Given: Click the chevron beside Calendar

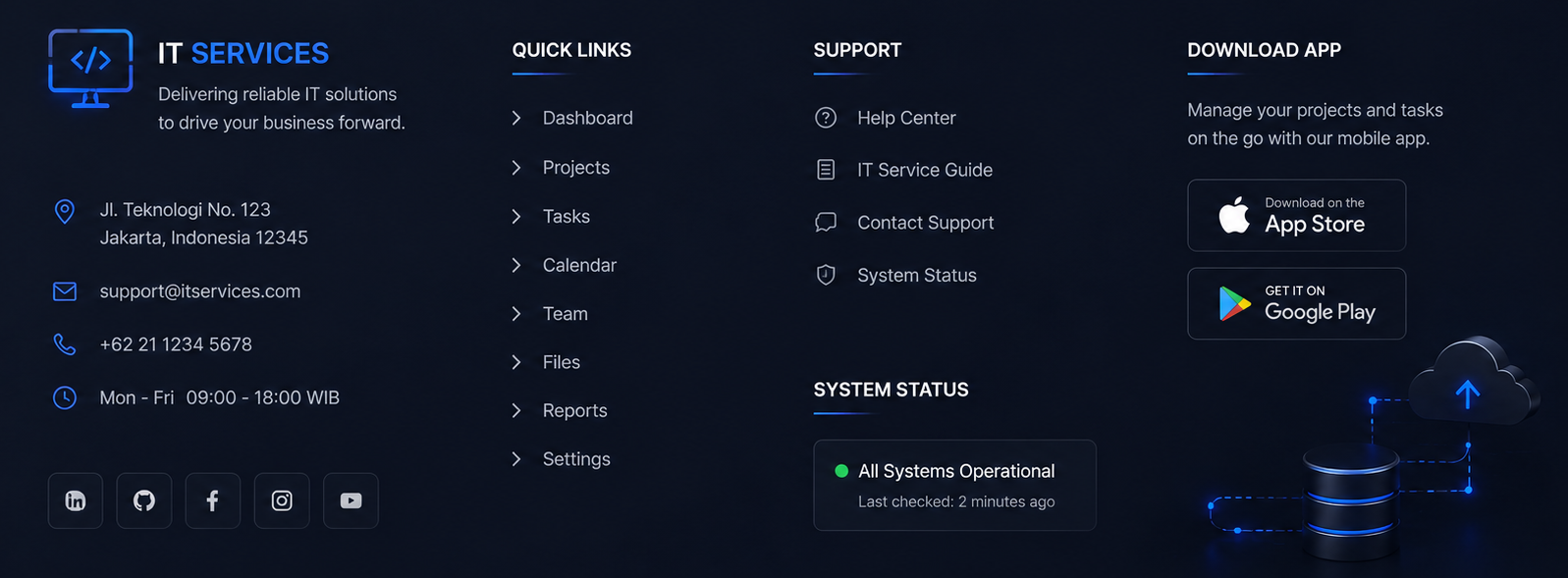Looking at the screenshot, I should point(516,265).
